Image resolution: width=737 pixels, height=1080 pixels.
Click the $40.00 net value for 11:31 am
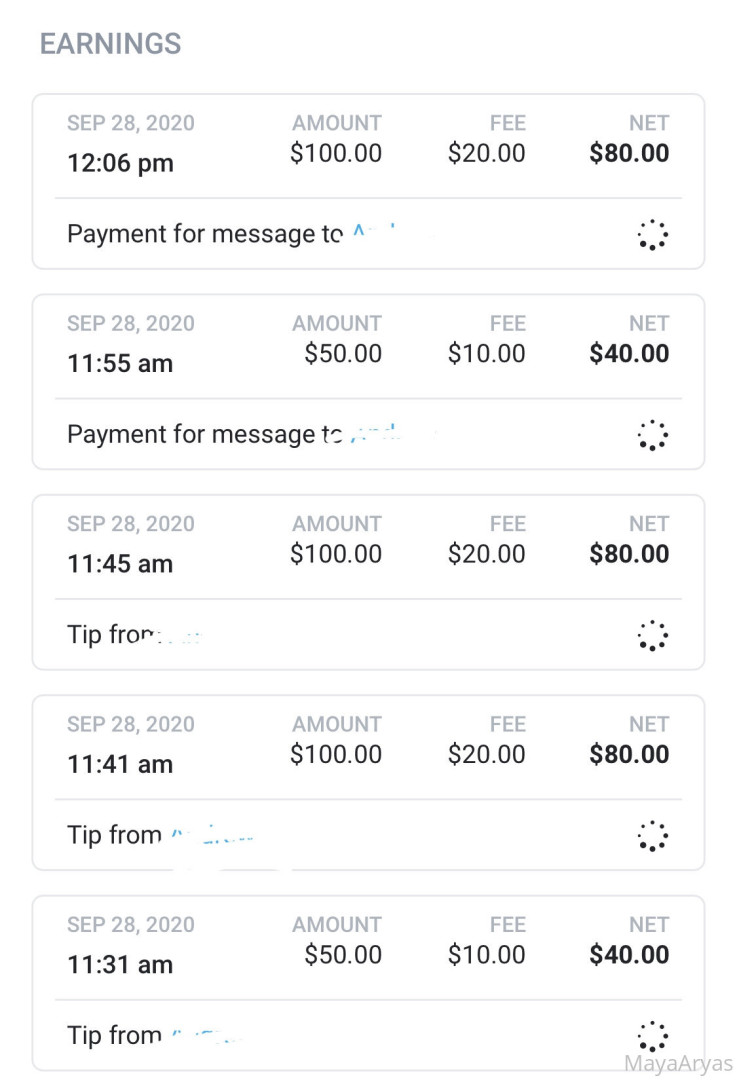(x=629, y=955)
